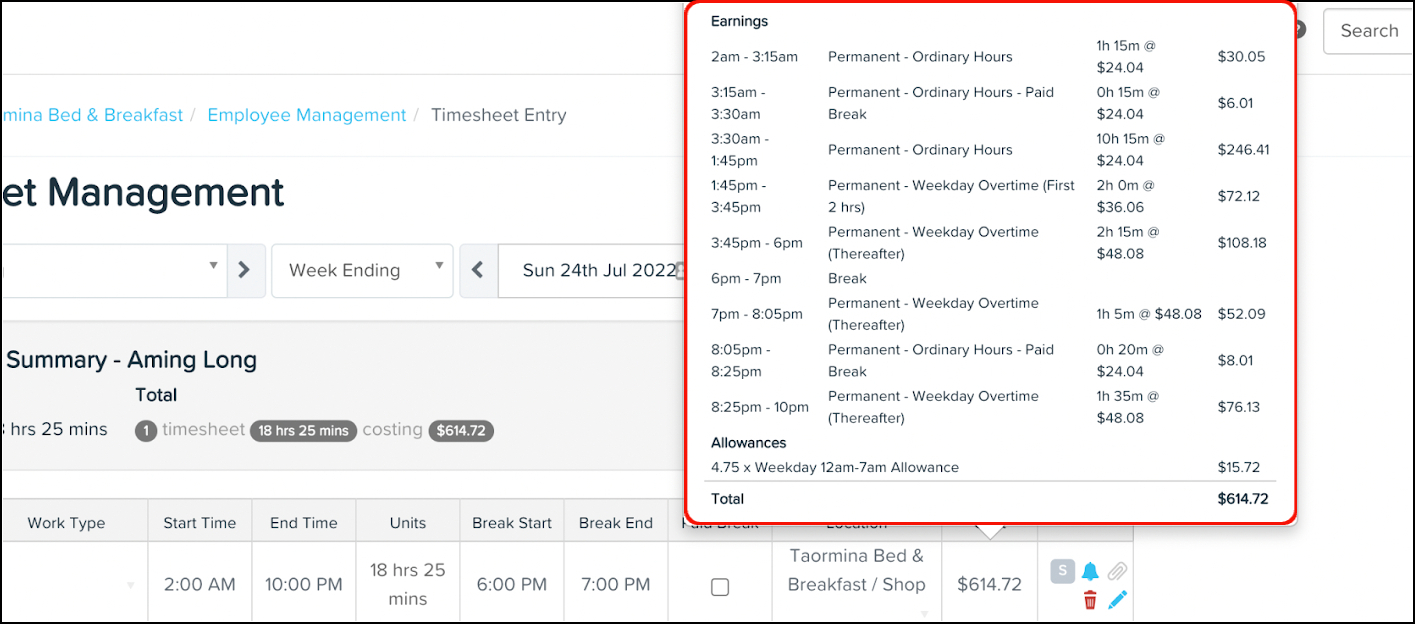Image resolution: width=1415 pixels, height=624 pixels.
Task: Click the Sun 24th Jul 2022 date field
Action: (x=598, y=270)
